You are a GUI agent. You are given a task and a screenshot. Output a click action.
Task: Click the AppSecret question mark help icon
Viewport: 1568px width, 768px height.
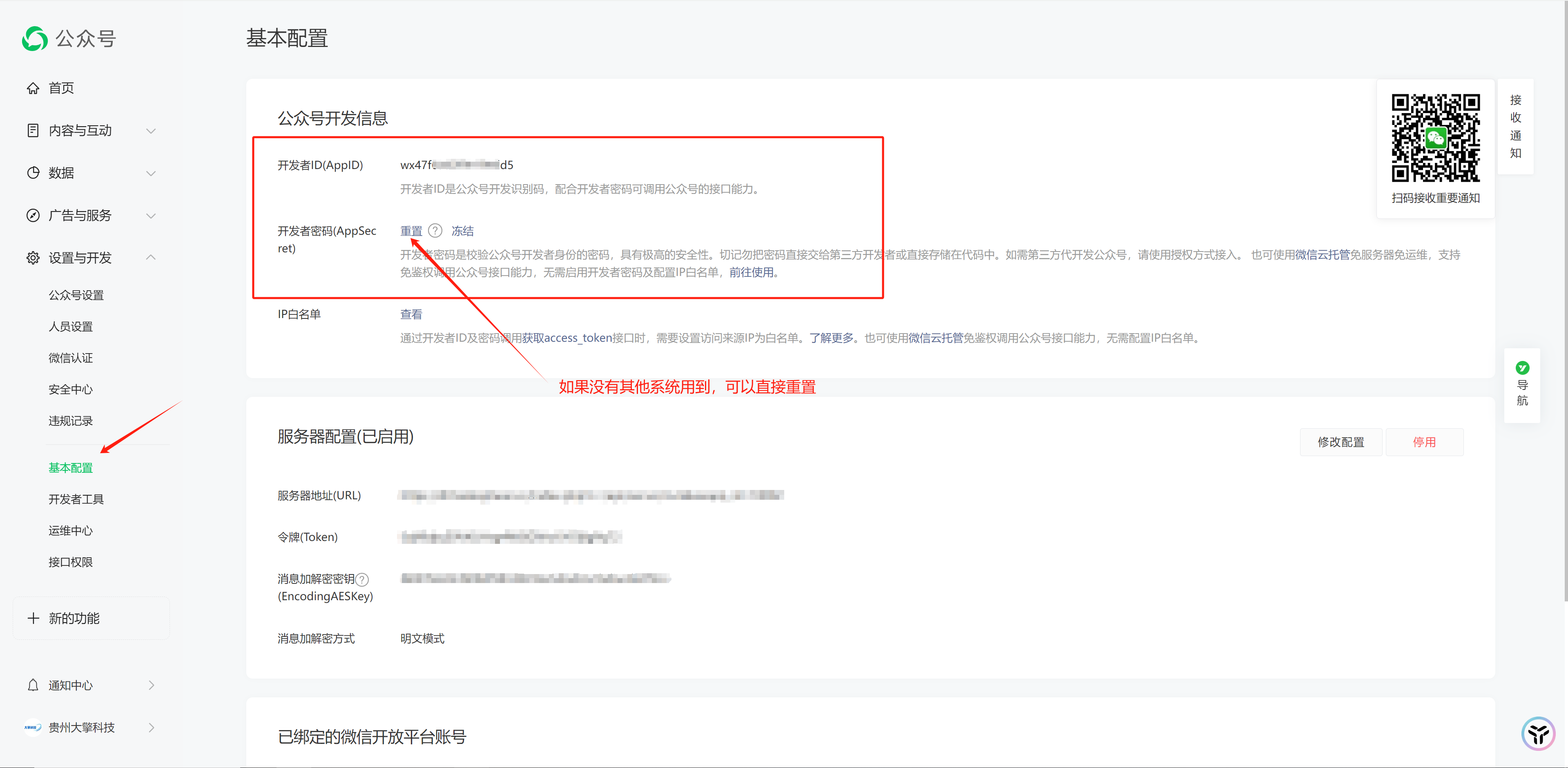coord(435,231)
